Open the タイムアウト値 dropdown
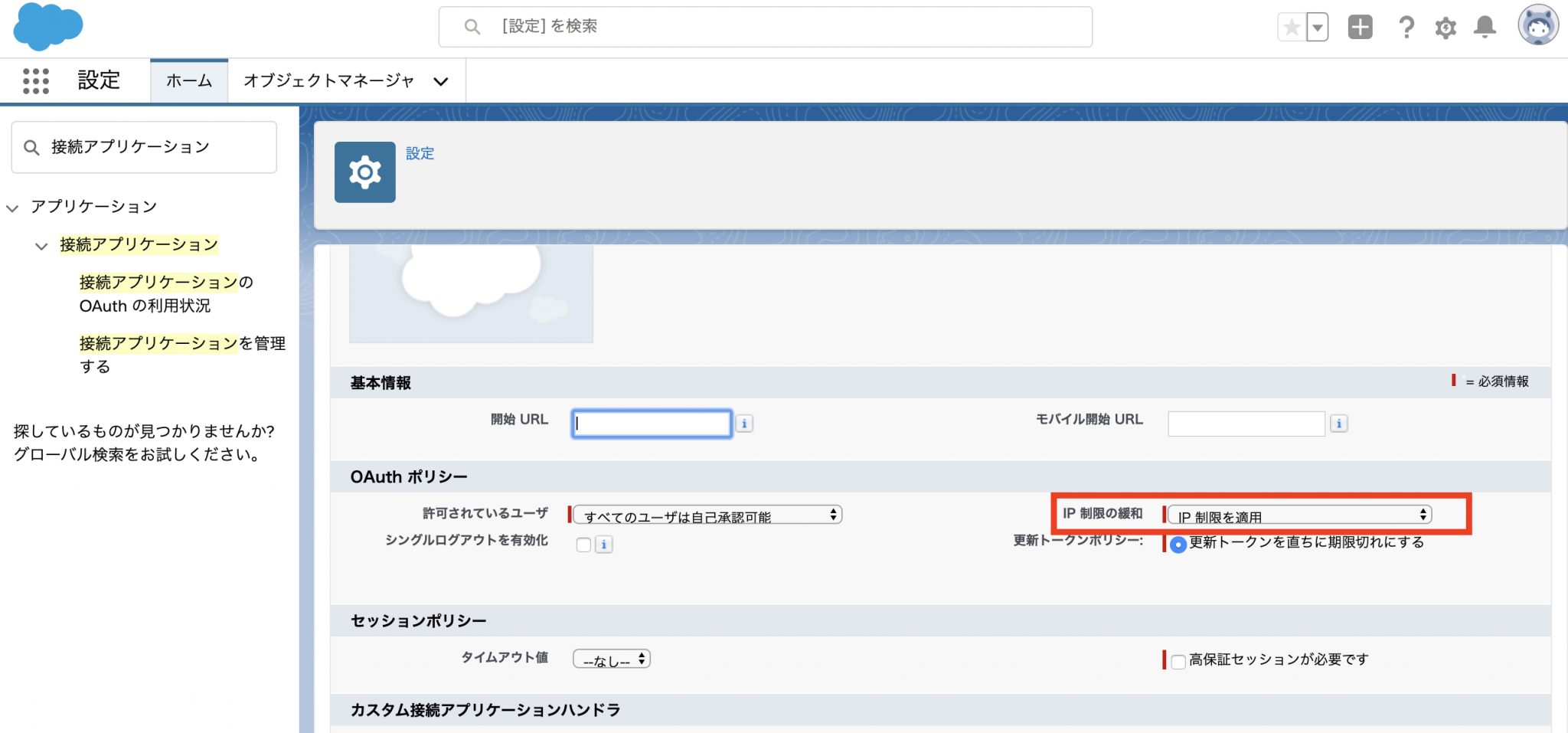This screenshot has height=733, width=1568. click(611, 659)
